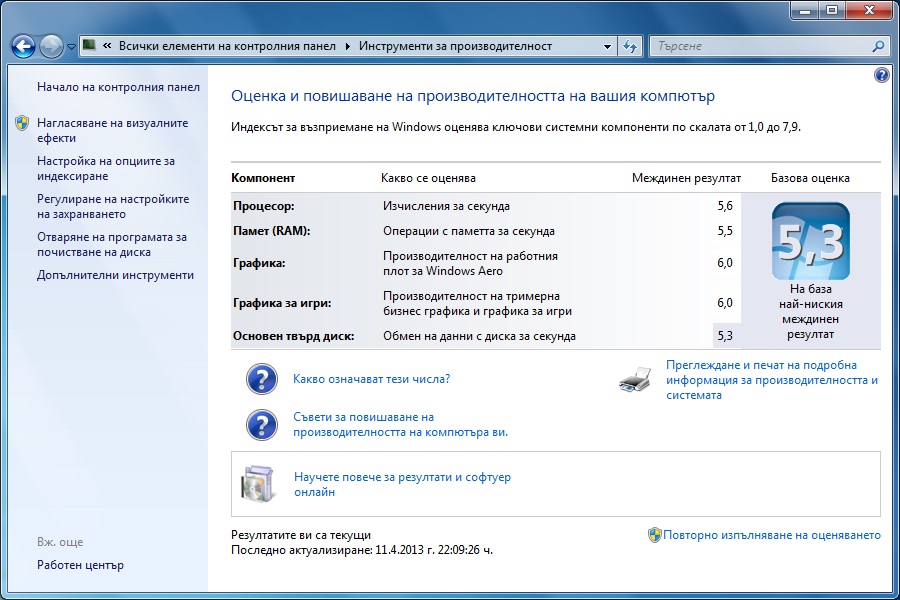Click the Базова оценка column header

[x=810, y=179]
